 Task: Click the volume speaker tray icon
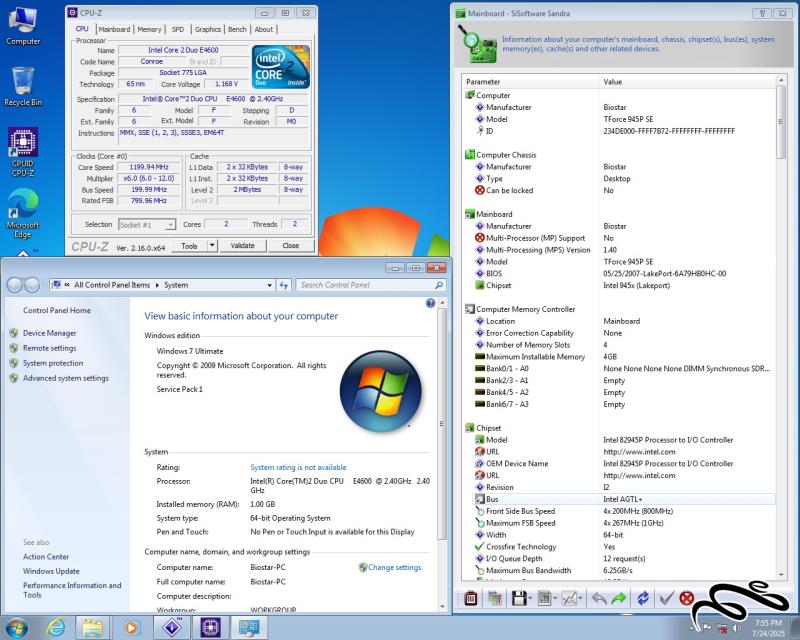click(x=737, y=628)
